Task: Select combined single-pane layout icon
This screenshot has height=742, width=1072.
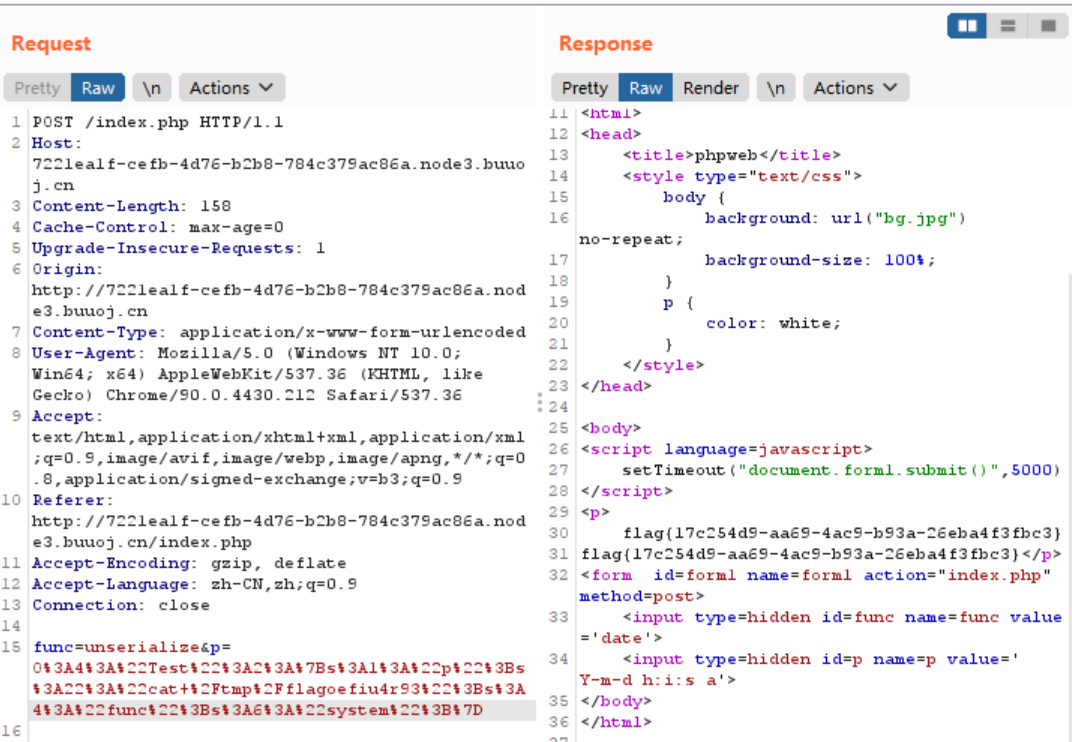Action: (x=1048, y=26)
